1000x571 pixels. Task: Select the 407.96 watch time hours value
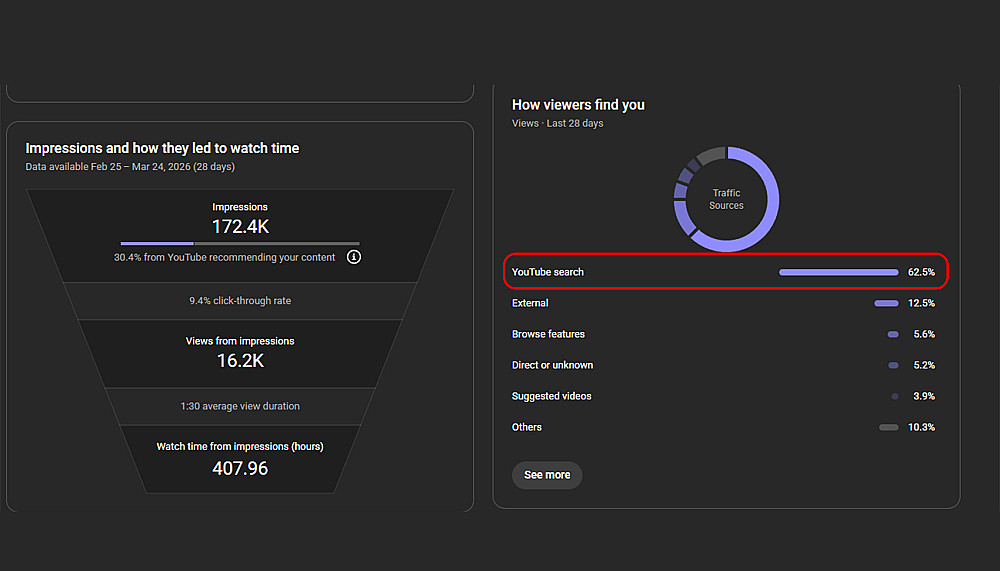point(240,467)
